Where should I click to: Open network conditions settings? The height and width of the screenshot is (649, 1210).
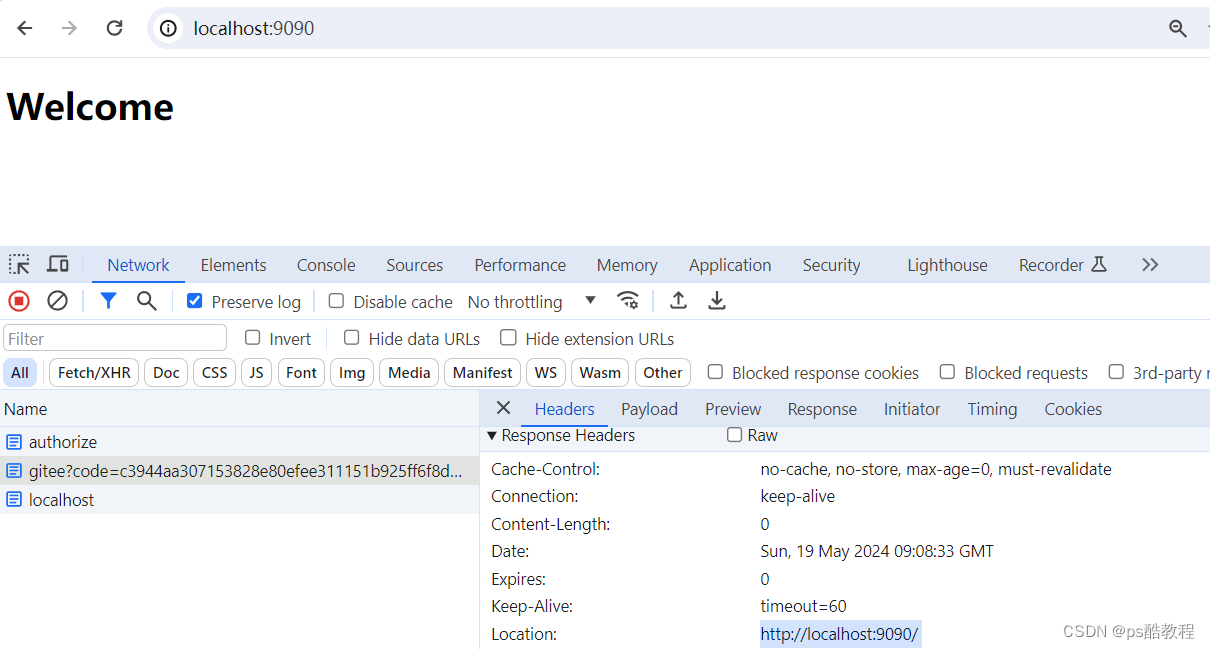tap(629, 300)
